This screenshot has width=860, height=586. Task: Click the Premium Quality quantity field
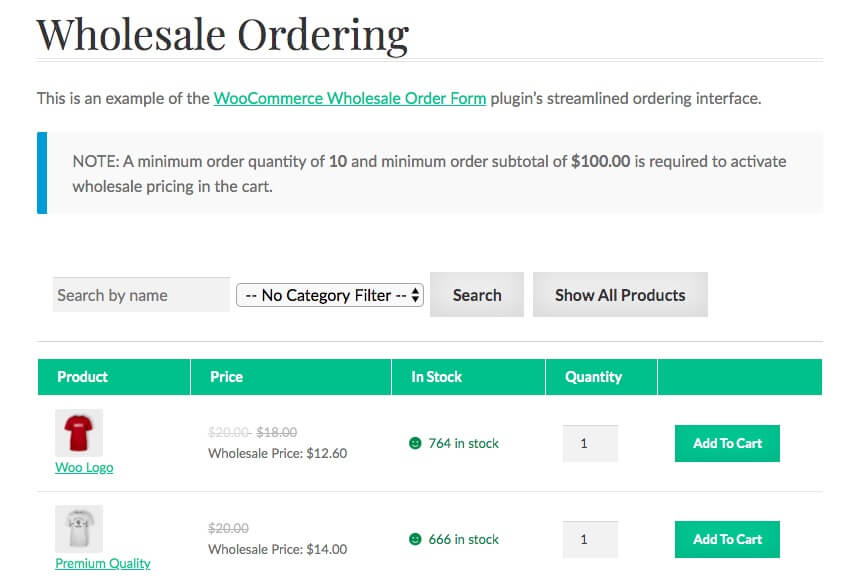pos(590,539)
